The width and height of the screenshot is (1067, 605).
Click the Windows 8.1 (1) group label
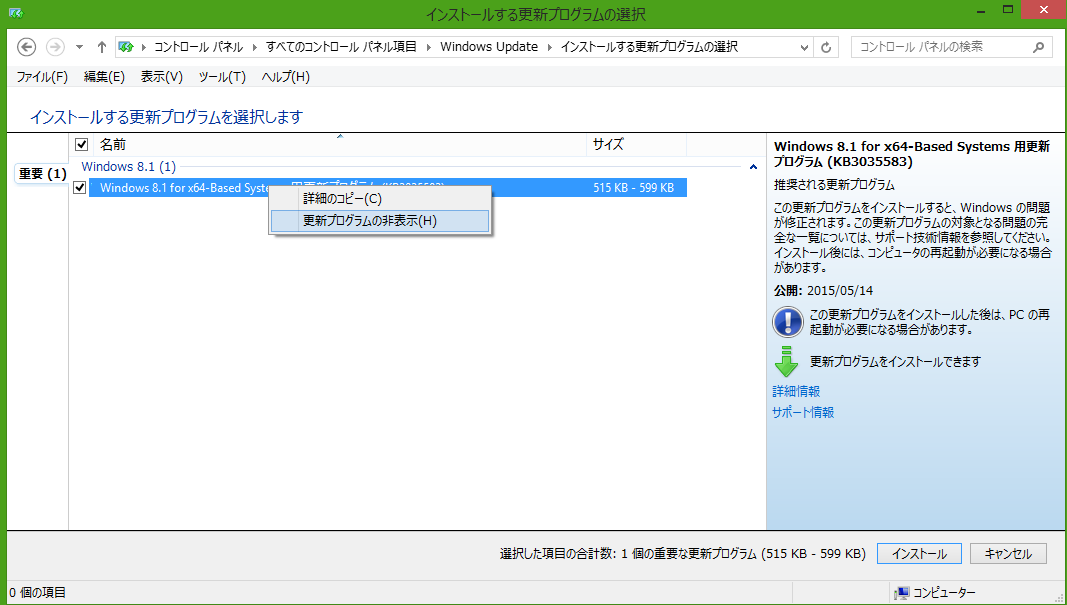point(129,167)
